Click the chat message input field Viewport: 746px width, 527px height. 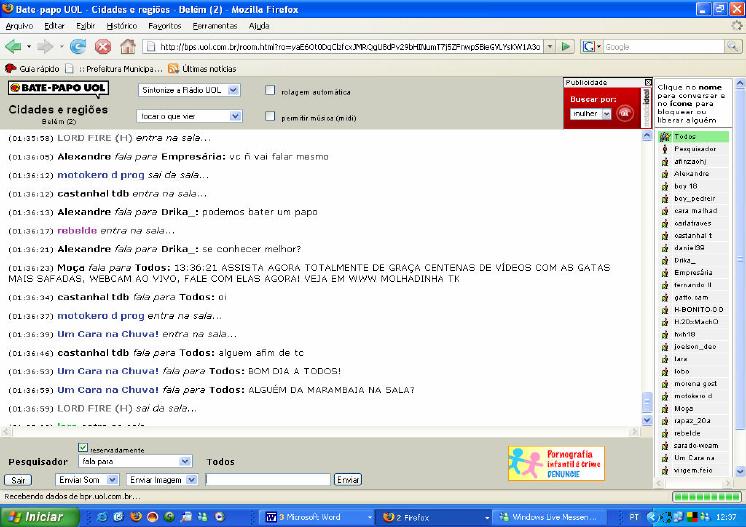point(268,480)
